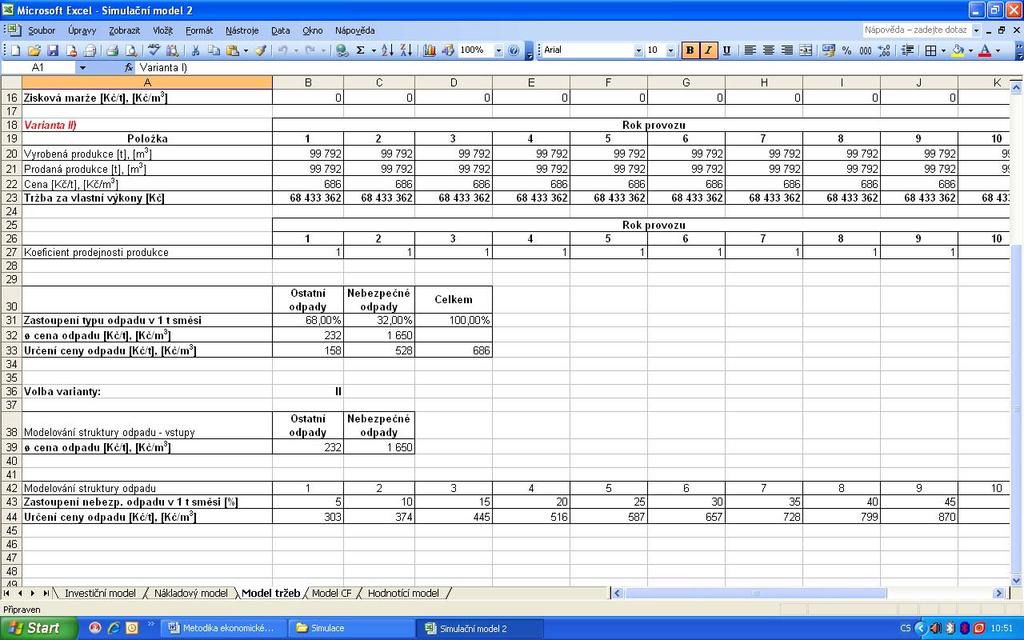
Task: Open the Data menu
Action: click(x=280, y=31)
